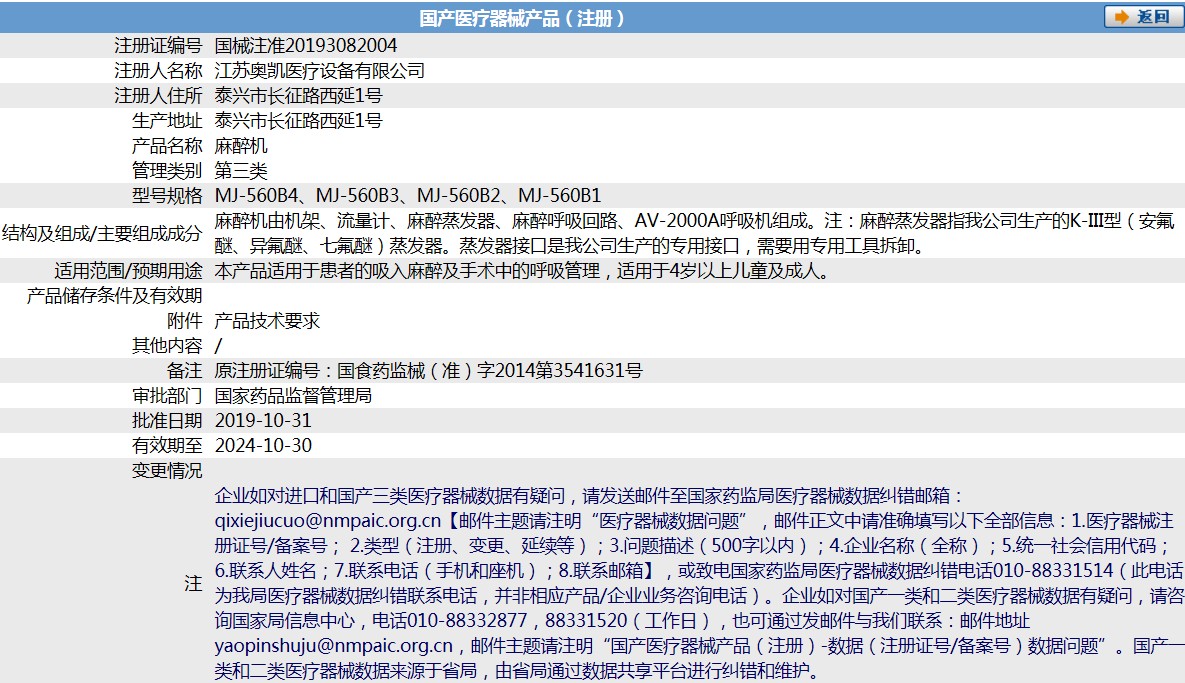The width and height of the screenshot is (1185, 683).
Task: Click the 注 note label
Action: point(193,583)
